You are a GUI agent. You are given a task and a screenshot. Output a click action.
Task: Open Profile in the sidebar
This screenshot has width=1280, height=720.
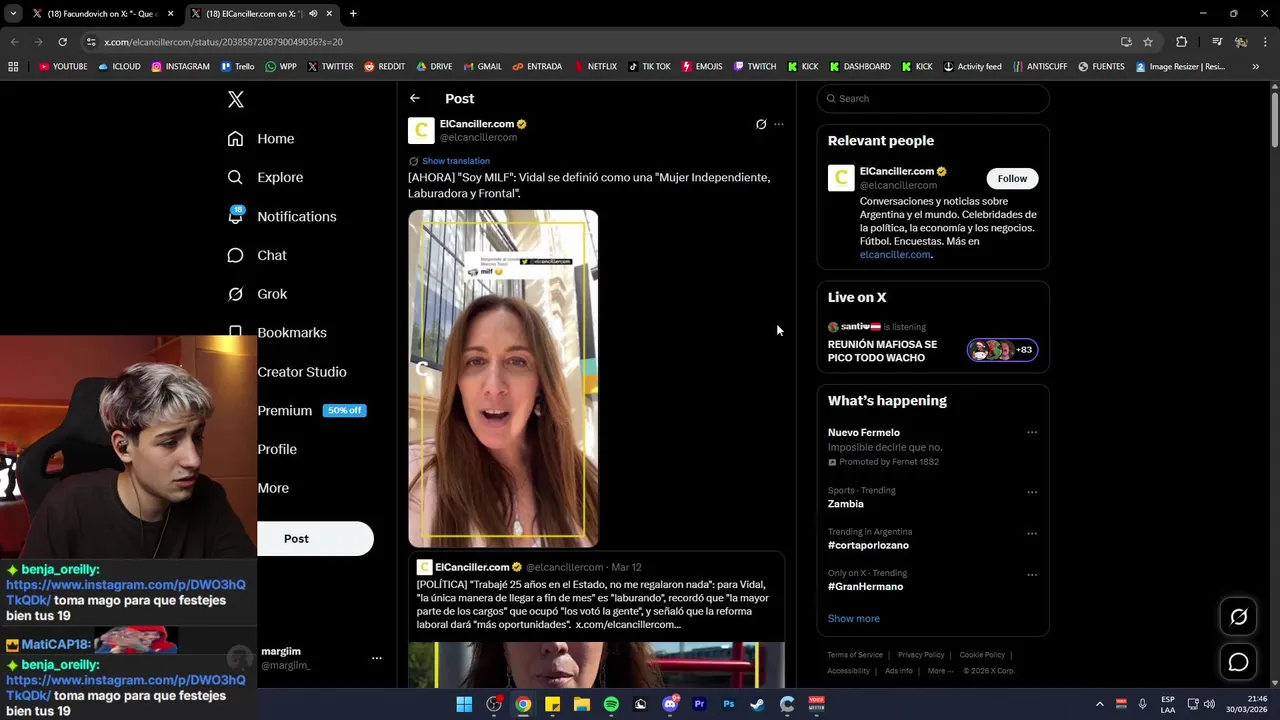(277, 449)
